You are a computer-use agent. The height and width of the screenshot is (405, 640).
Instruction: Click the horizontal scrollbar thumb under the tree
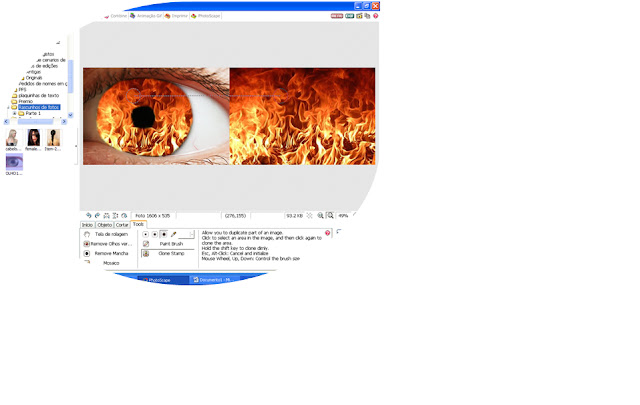point(35,122)
